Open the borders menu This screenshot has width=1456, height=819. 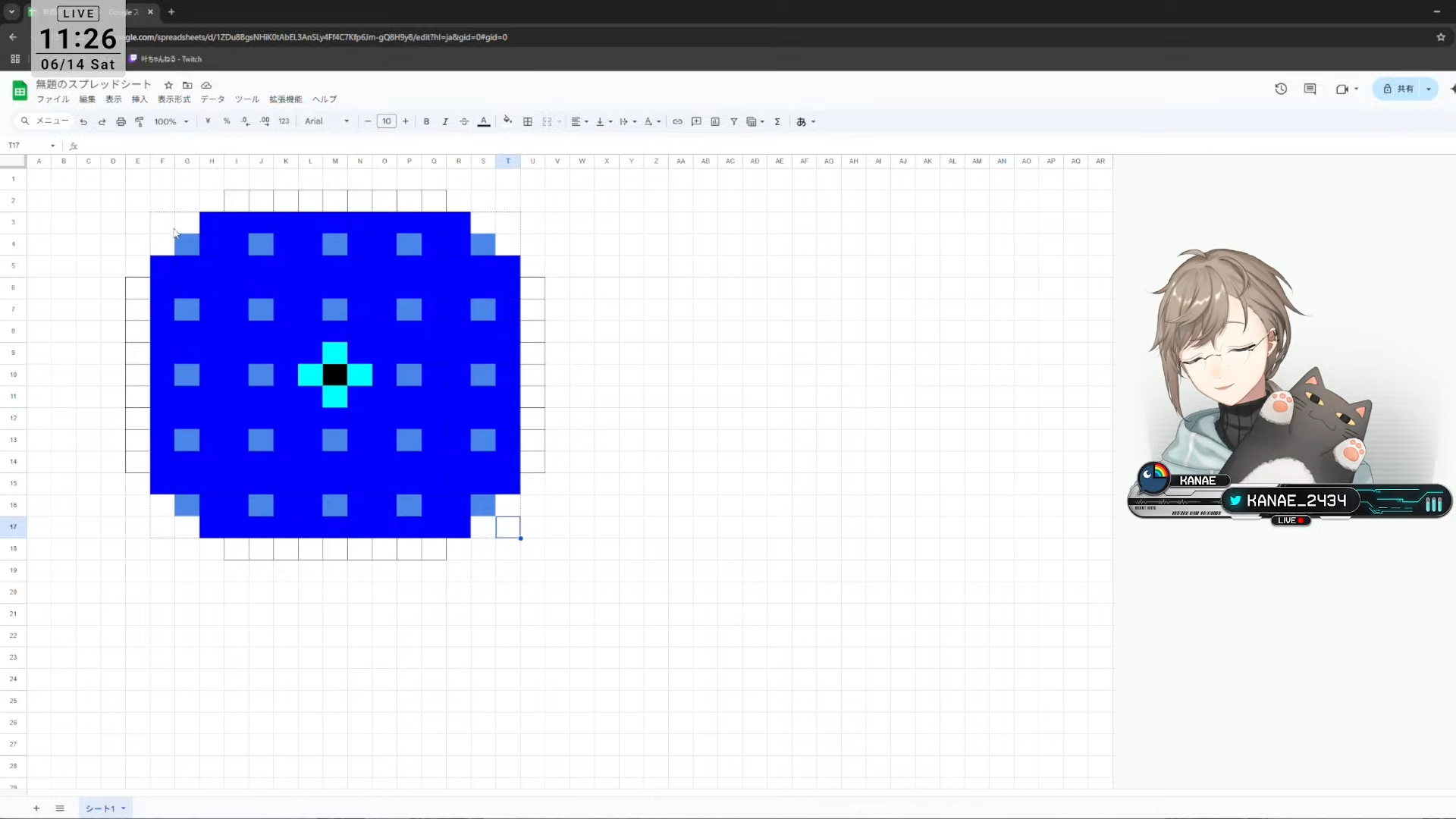coord(528,121)
